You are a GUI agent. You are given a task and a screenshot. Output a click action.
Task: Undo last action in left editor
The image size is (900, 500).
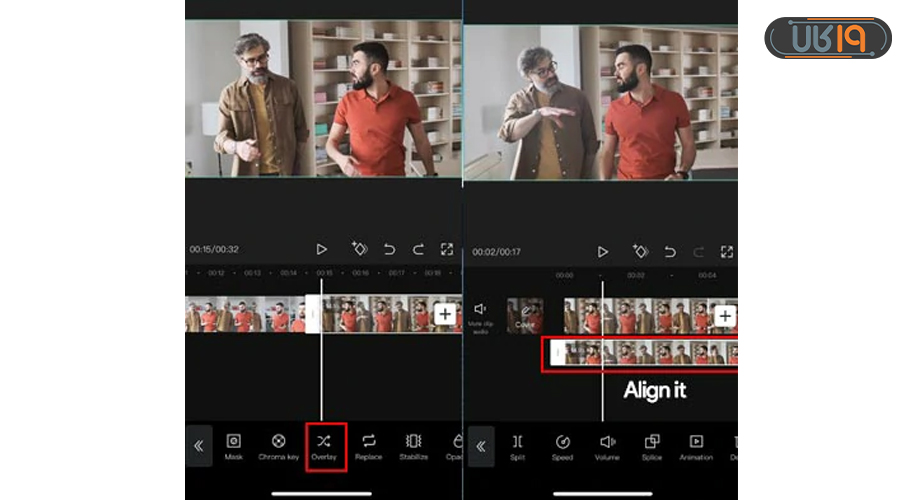(389, 249)
